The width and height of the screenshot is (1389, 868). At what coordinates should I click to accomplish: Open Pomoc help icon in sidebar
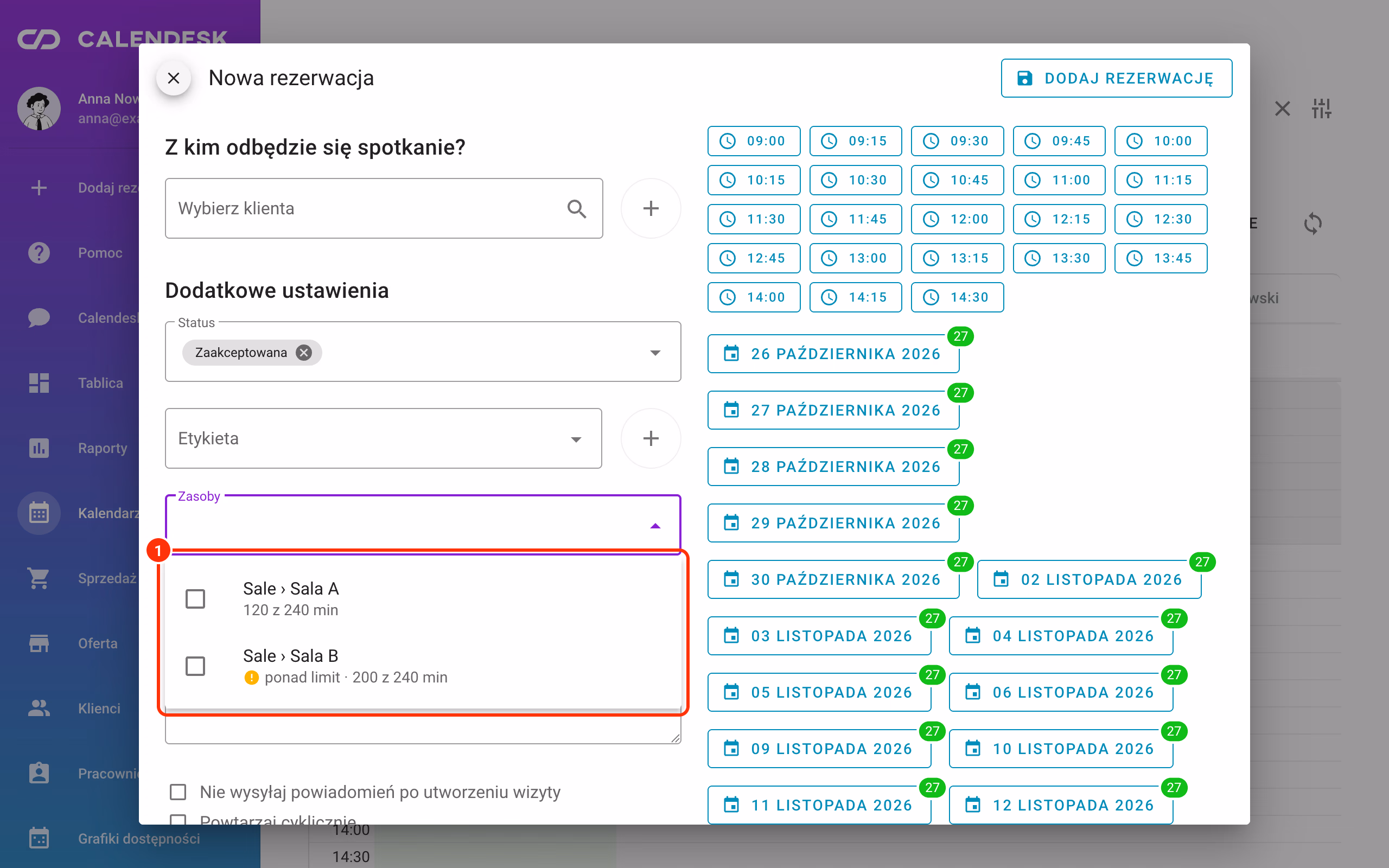39,253
